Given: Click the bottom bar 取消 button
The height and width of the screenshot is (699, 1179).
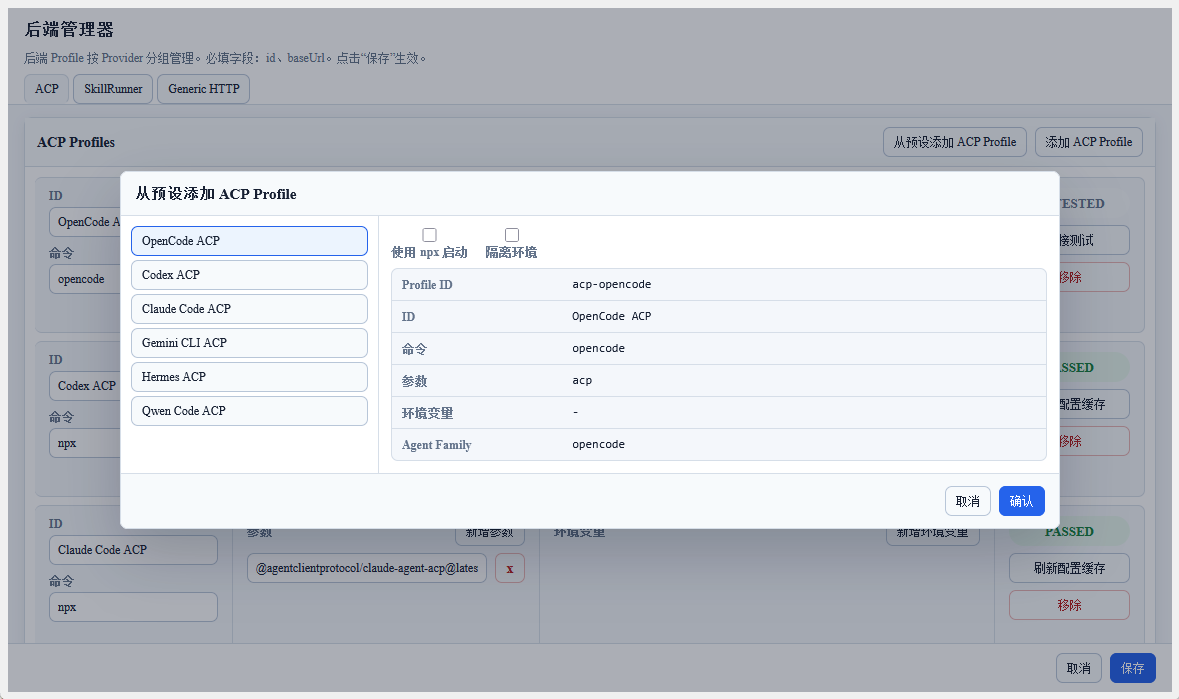Looking at the screenshot, I should tap(1078, 668).
